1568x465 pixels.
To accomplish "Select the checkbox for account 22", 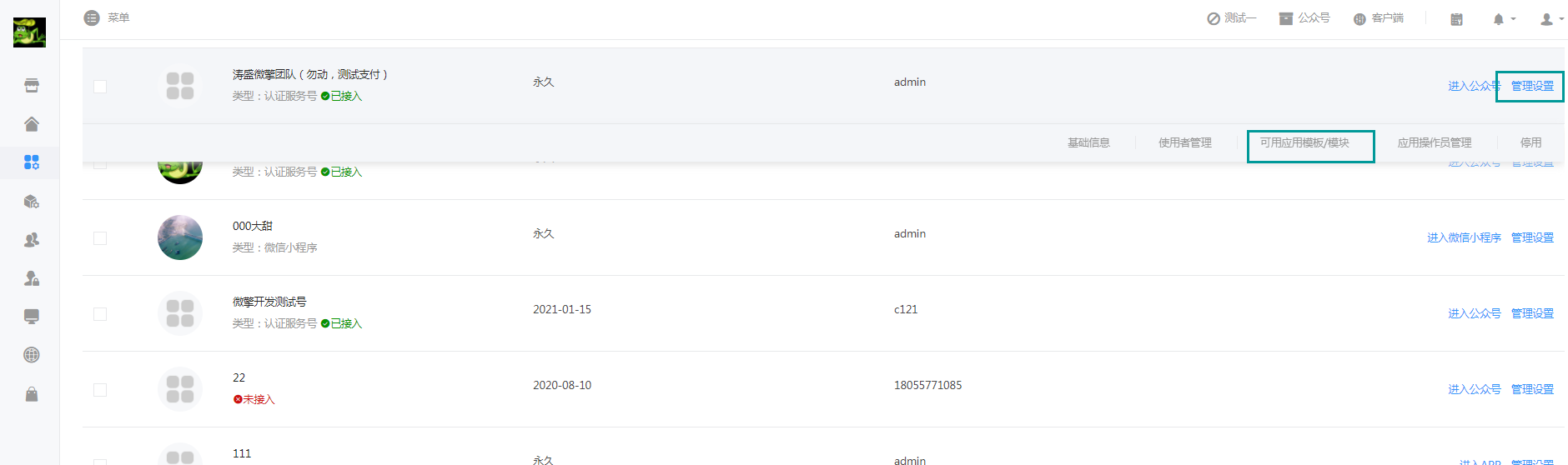I will 100,390.
